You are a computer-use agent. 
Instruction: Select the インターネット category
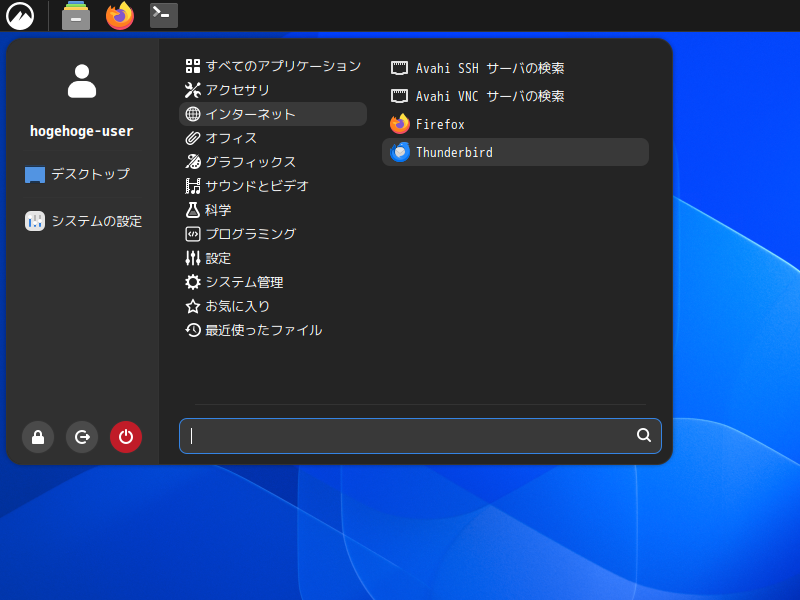273,114
